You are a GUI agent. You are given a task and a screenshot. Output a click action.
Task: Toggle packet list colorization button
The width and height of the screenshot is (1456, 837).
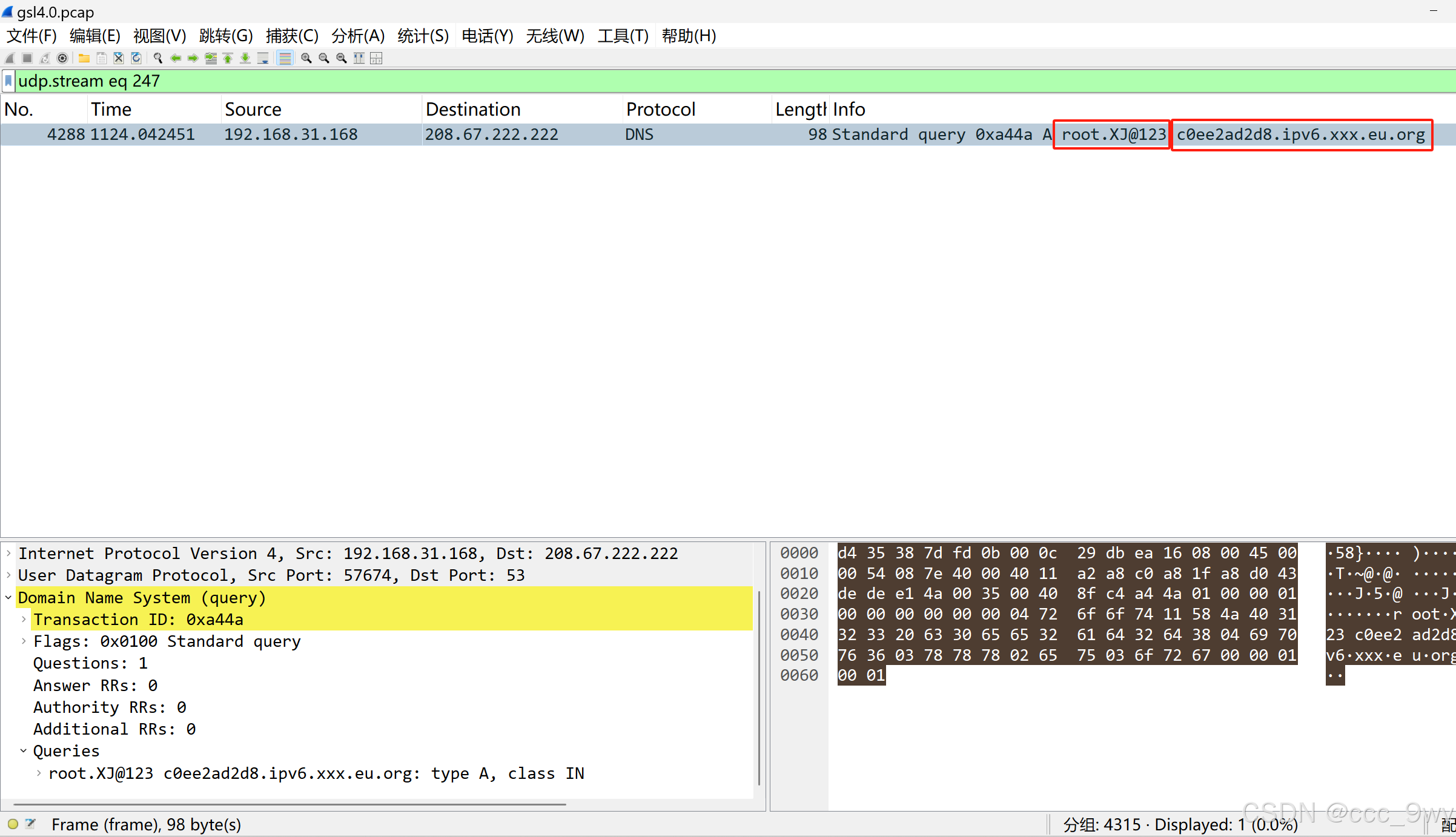coord(285,58)
